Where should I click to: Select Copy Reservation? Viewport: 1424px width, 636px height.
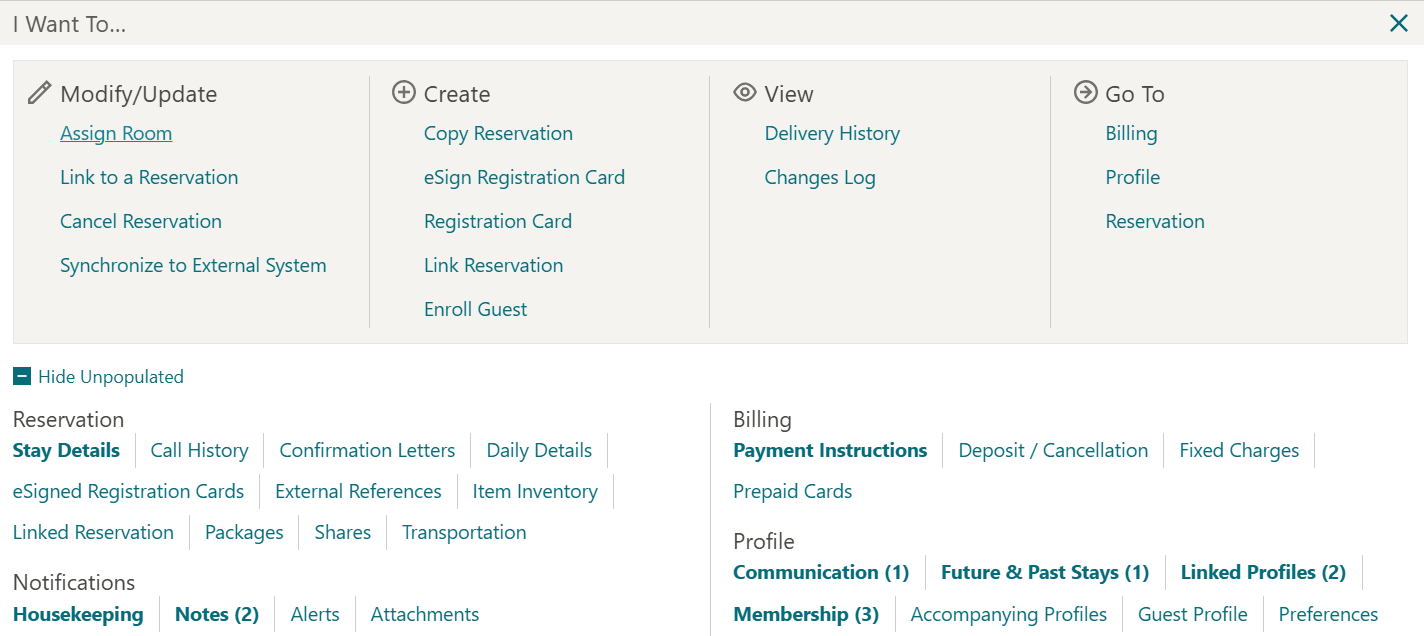click(498, 133)
